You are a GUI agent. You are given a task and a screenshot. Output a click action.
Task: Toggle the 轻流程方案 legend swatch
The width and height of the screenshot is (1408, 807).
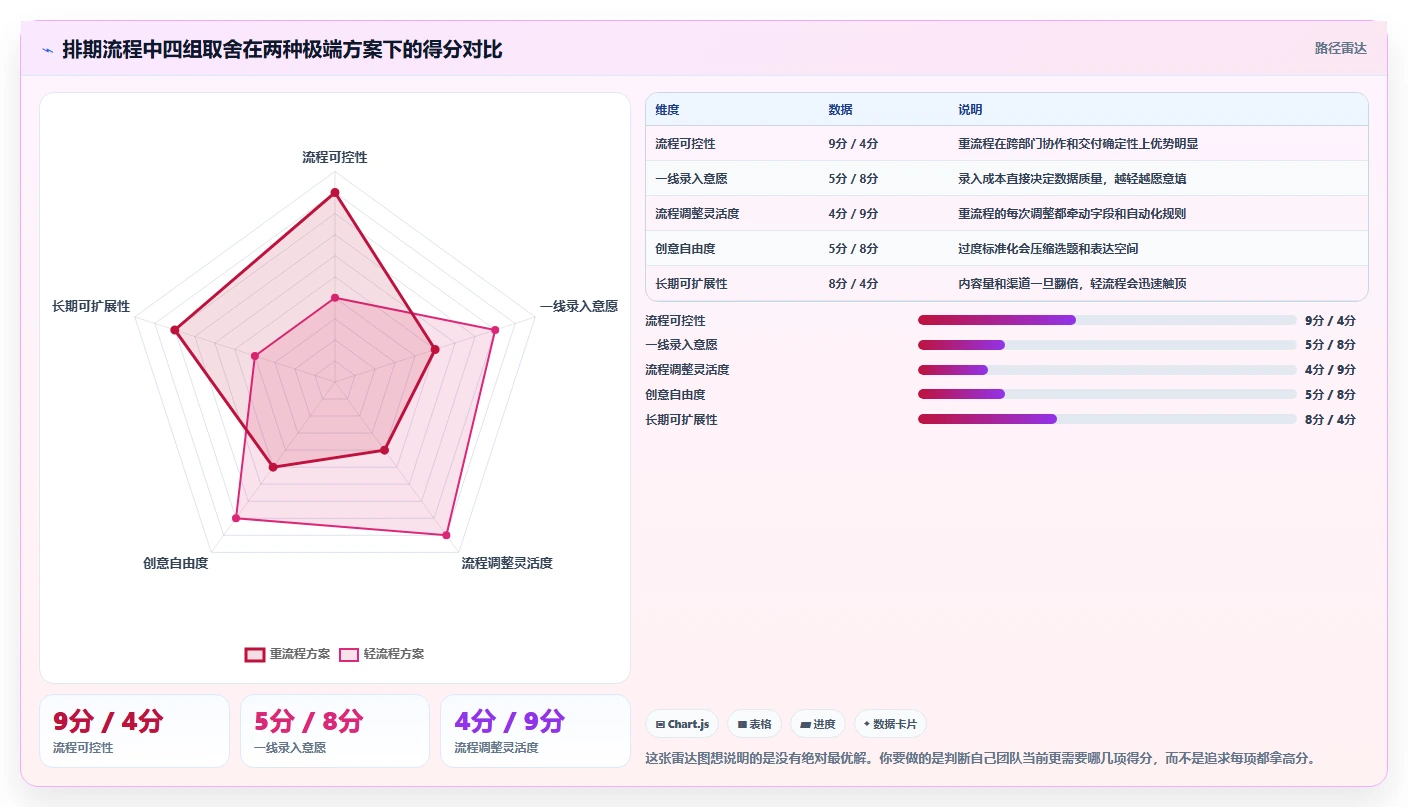[x=349, y=655]
